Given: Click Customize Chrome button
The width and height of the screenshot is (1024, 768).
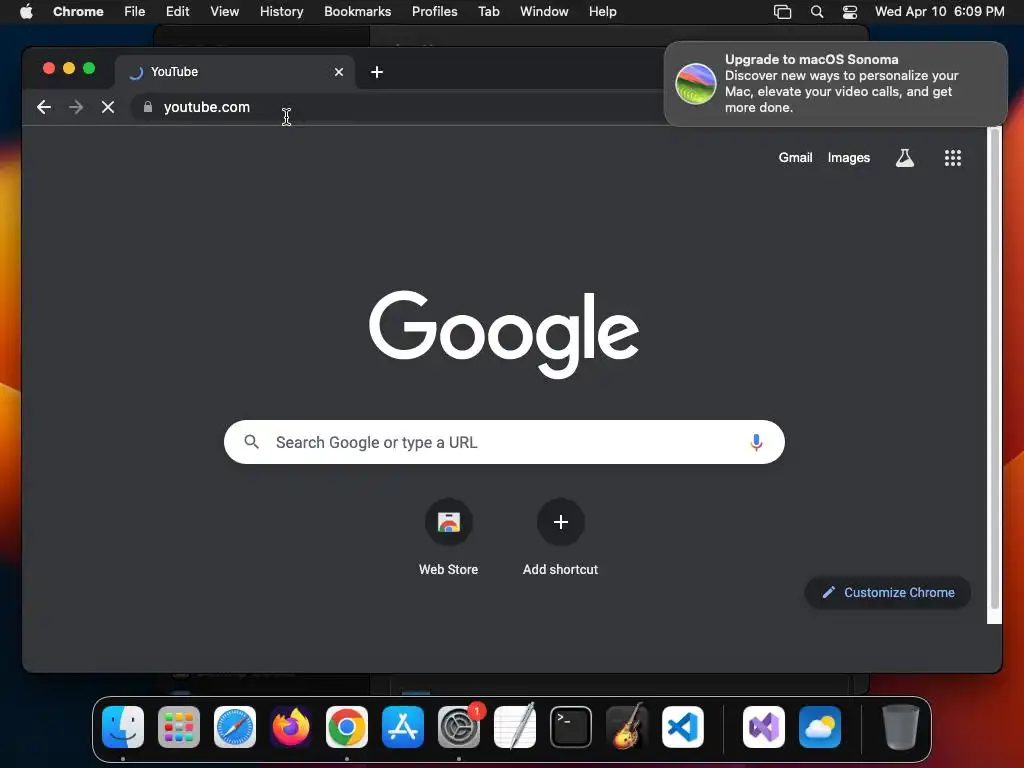Looking at the screenshot, I should coord(888,592).
